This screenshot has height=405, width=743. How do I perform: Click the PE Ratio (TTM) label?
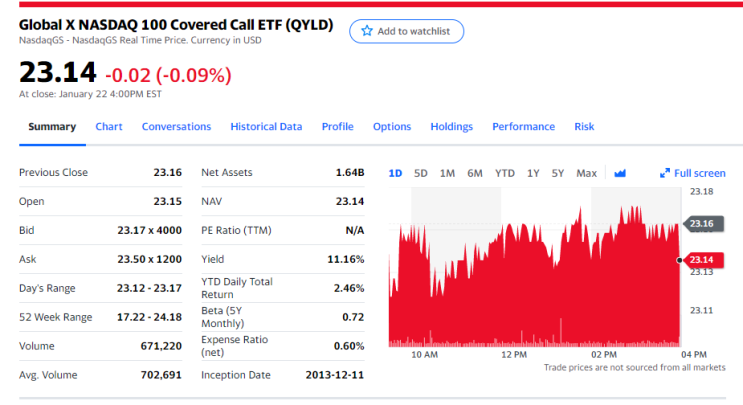236,230
